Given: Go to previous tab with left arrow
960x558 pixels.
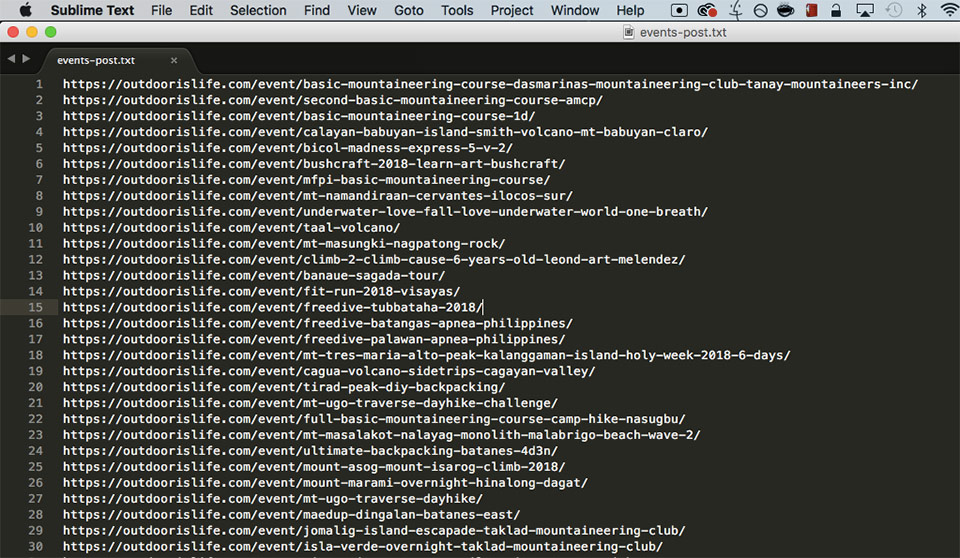Looking at the screenshot, I should [11, 59].
